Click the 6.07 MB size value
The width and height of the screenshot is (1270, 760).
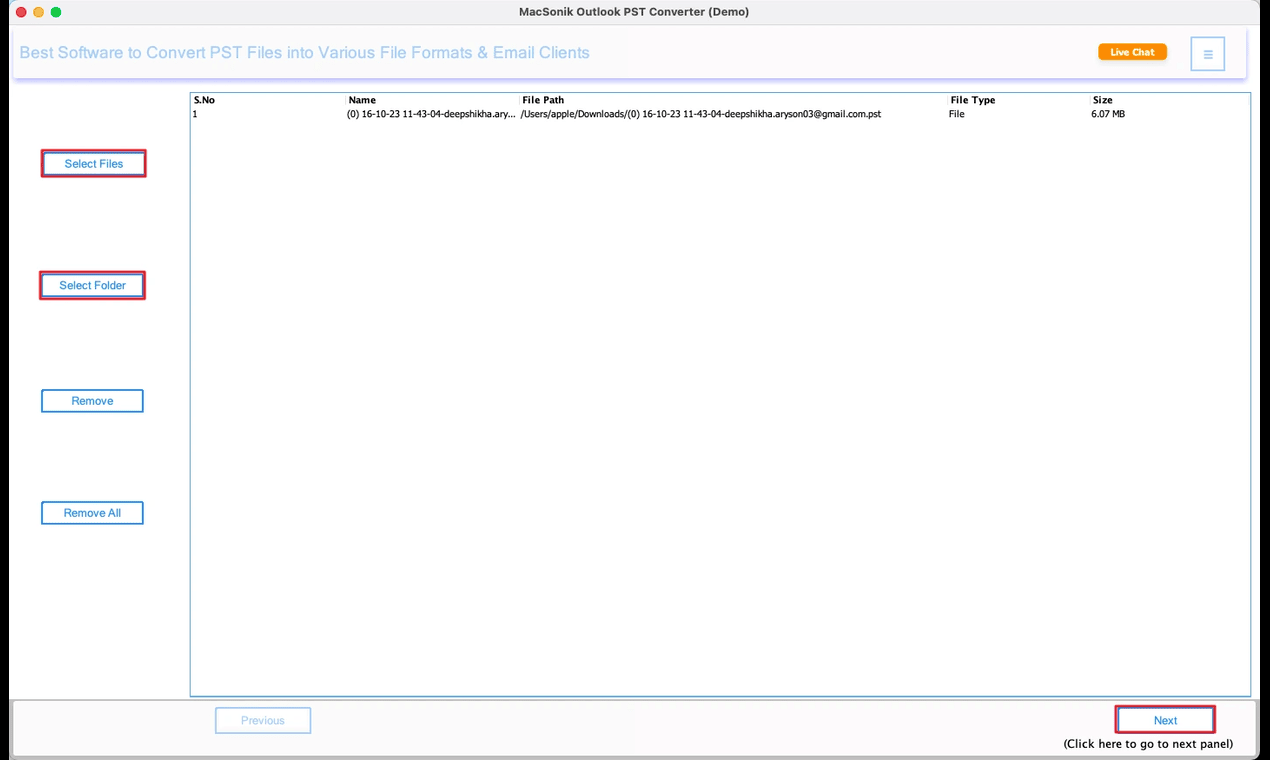(x=1110, y=114)
